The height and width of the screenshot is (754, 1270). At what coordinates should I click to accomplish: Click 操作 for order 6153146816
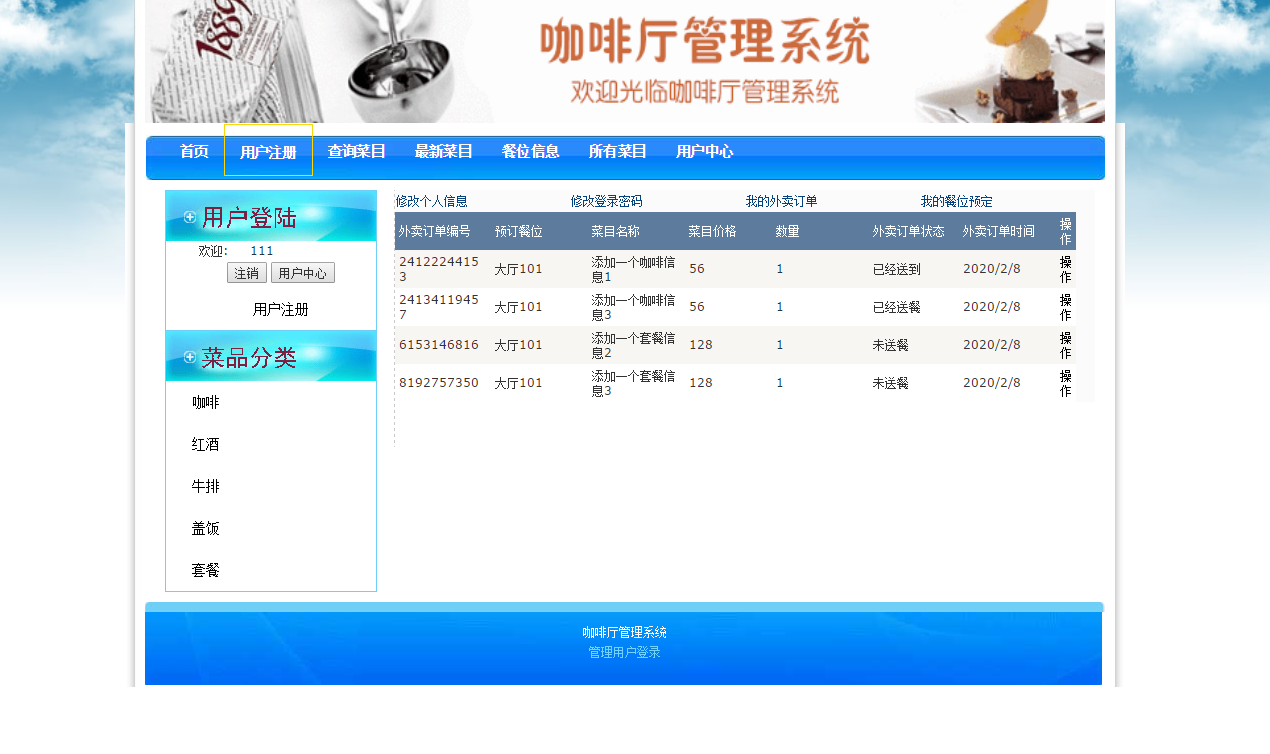pos(1066,345)
